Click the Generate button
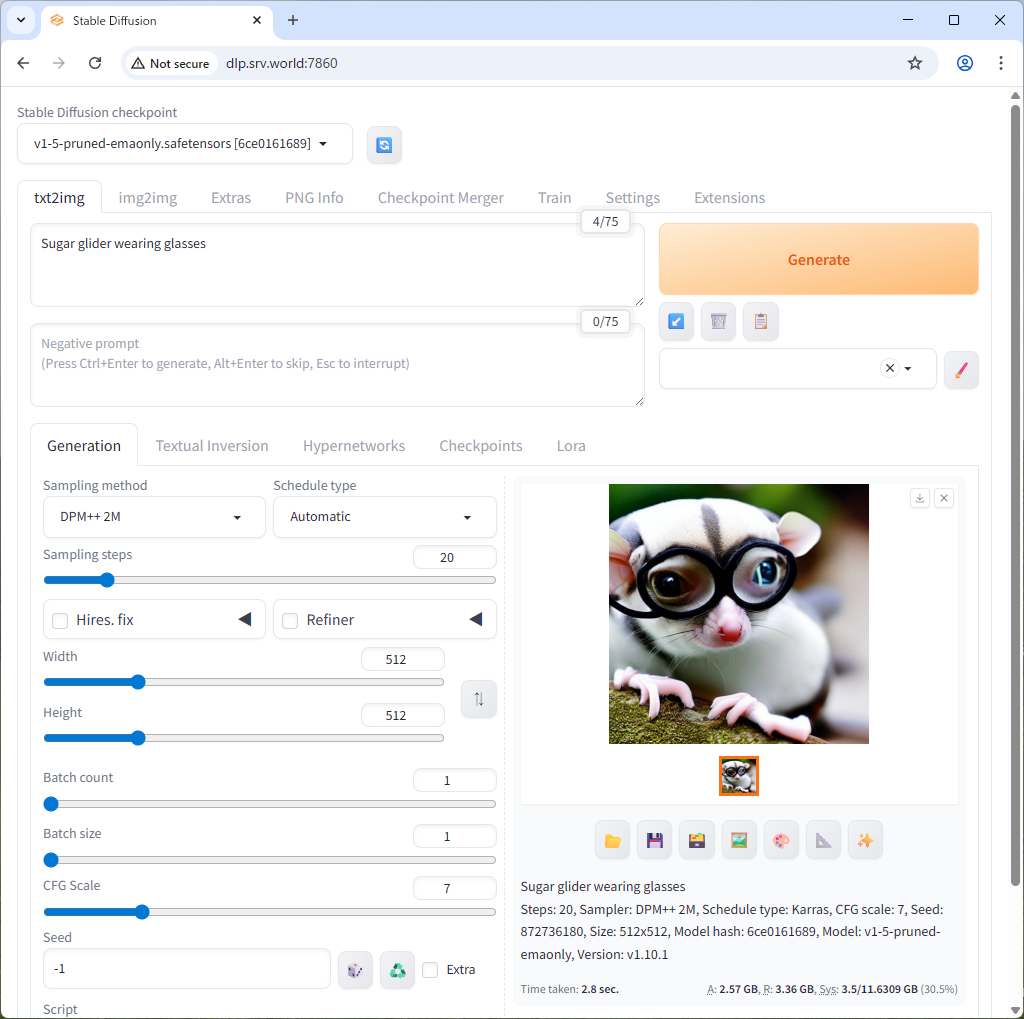The width and height of the screenshot is (1024, 1019). (x=818, y=259)
